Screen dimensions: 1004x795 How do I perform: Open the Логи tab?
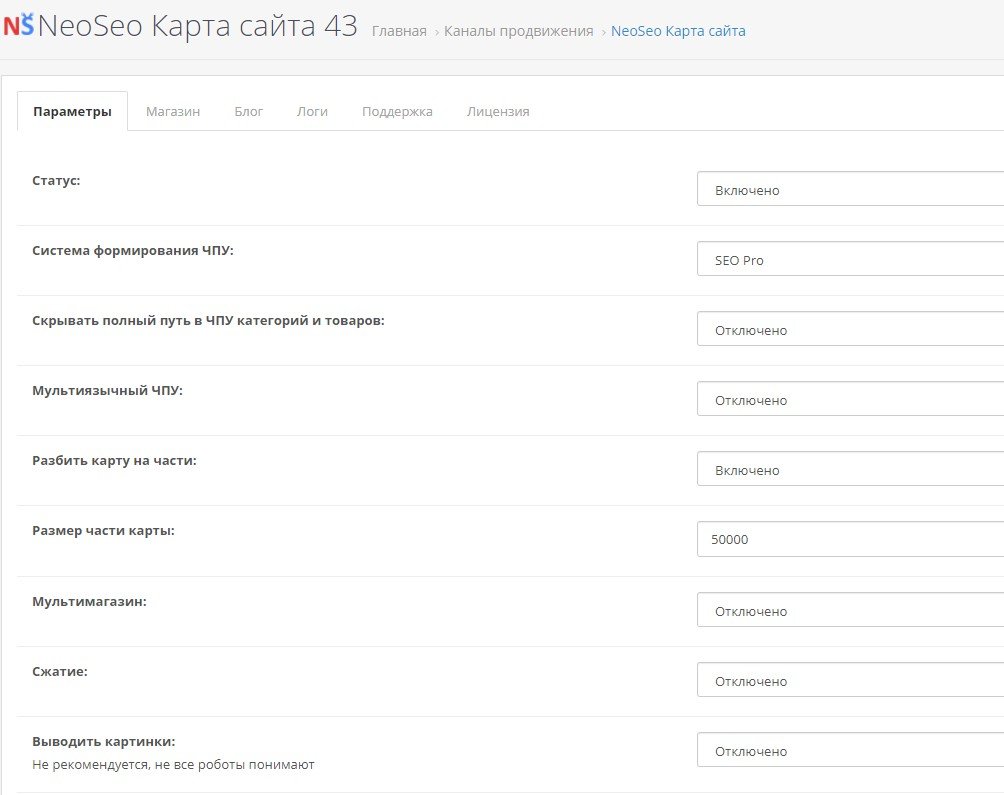pos(312,111)
